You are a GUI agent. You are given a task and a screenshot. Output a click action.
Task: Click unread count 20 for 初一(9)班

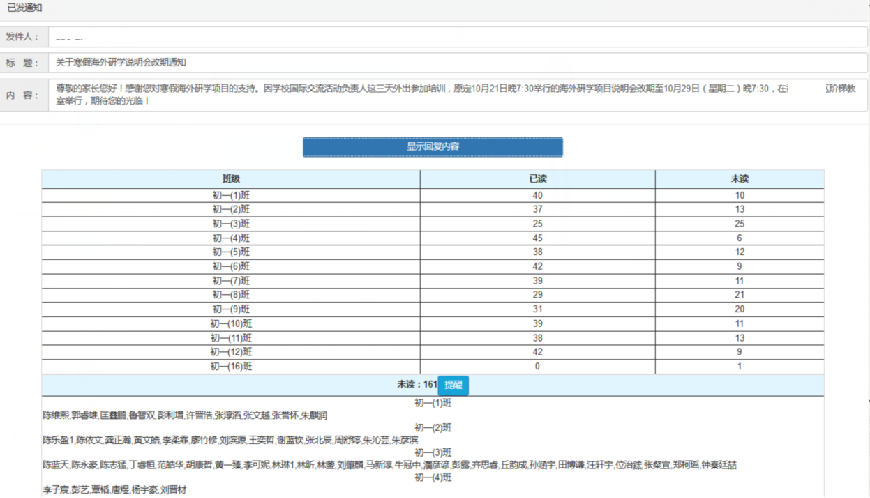740,309
